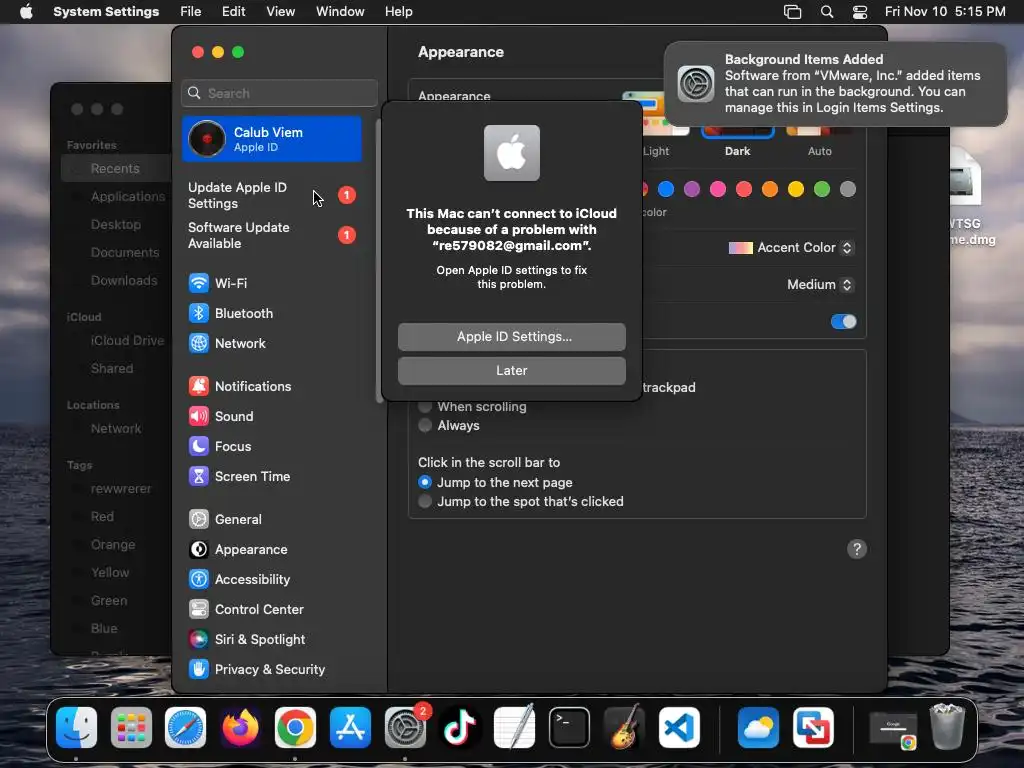Open the Window menu
The height and width of the screenshot is (768, 1024).
point(340,12)
